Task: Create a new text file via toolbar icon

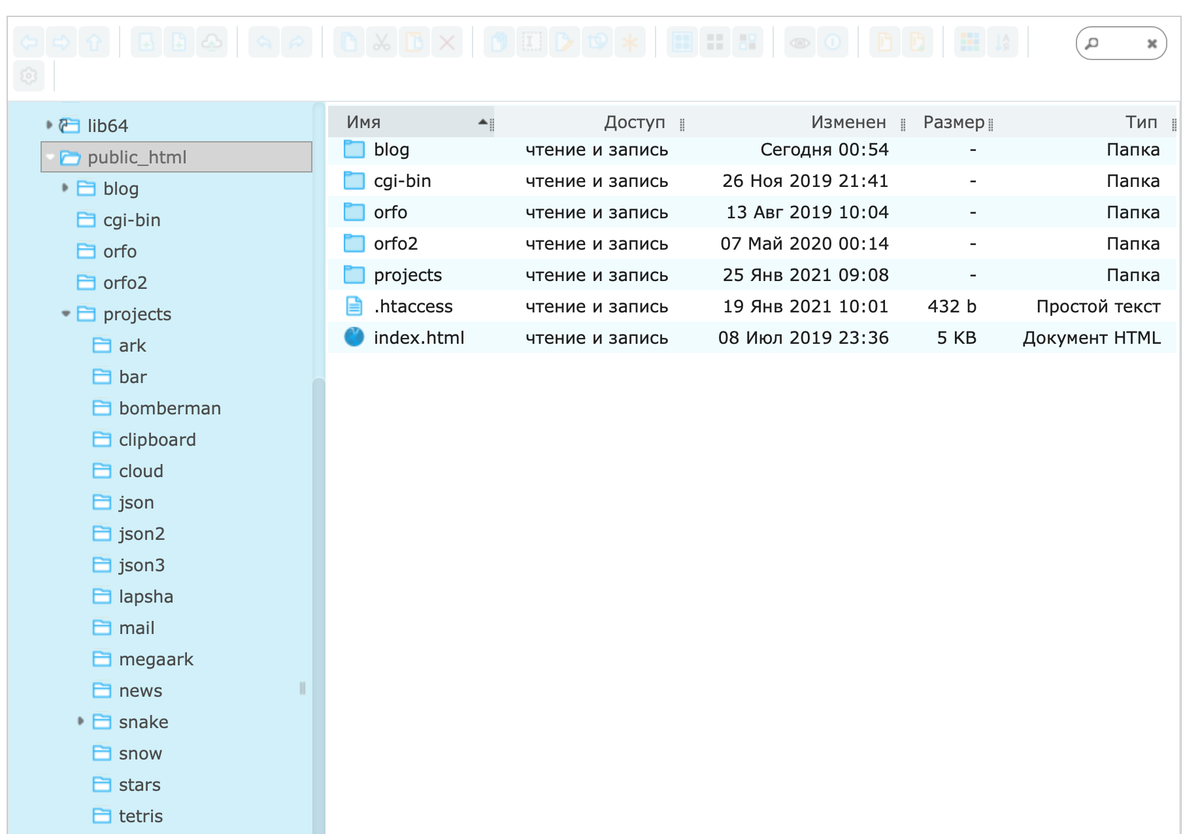Action: point(179,43)
